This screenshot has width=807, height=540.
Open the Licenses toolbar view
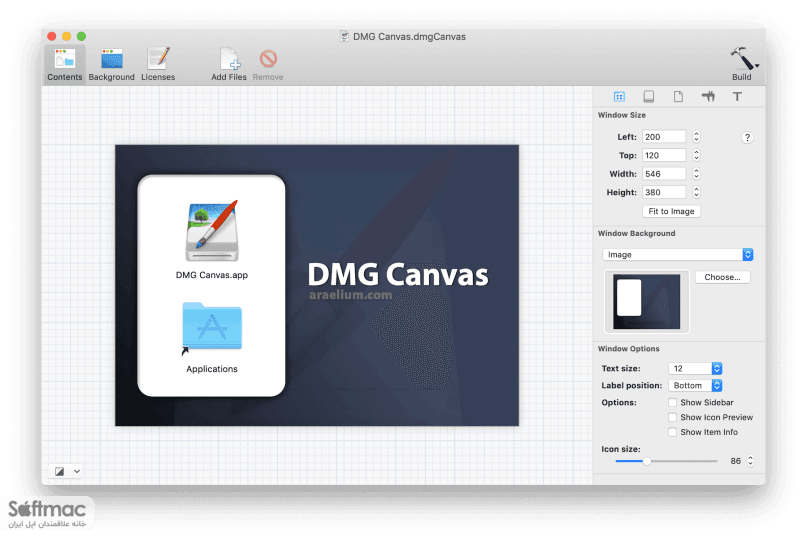158,64
